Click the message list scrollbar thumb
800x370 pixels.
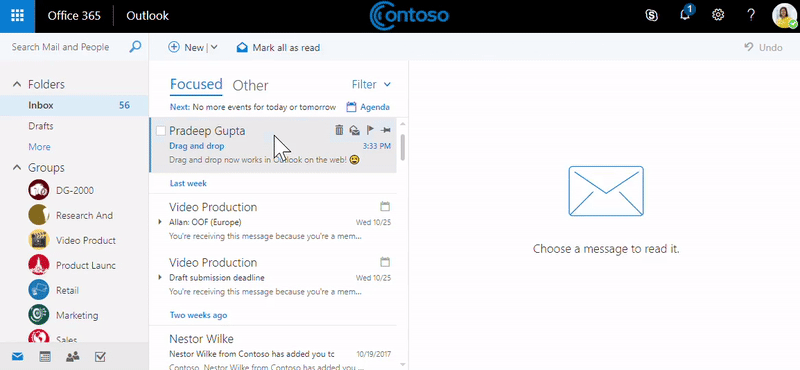tap(403, 147)
